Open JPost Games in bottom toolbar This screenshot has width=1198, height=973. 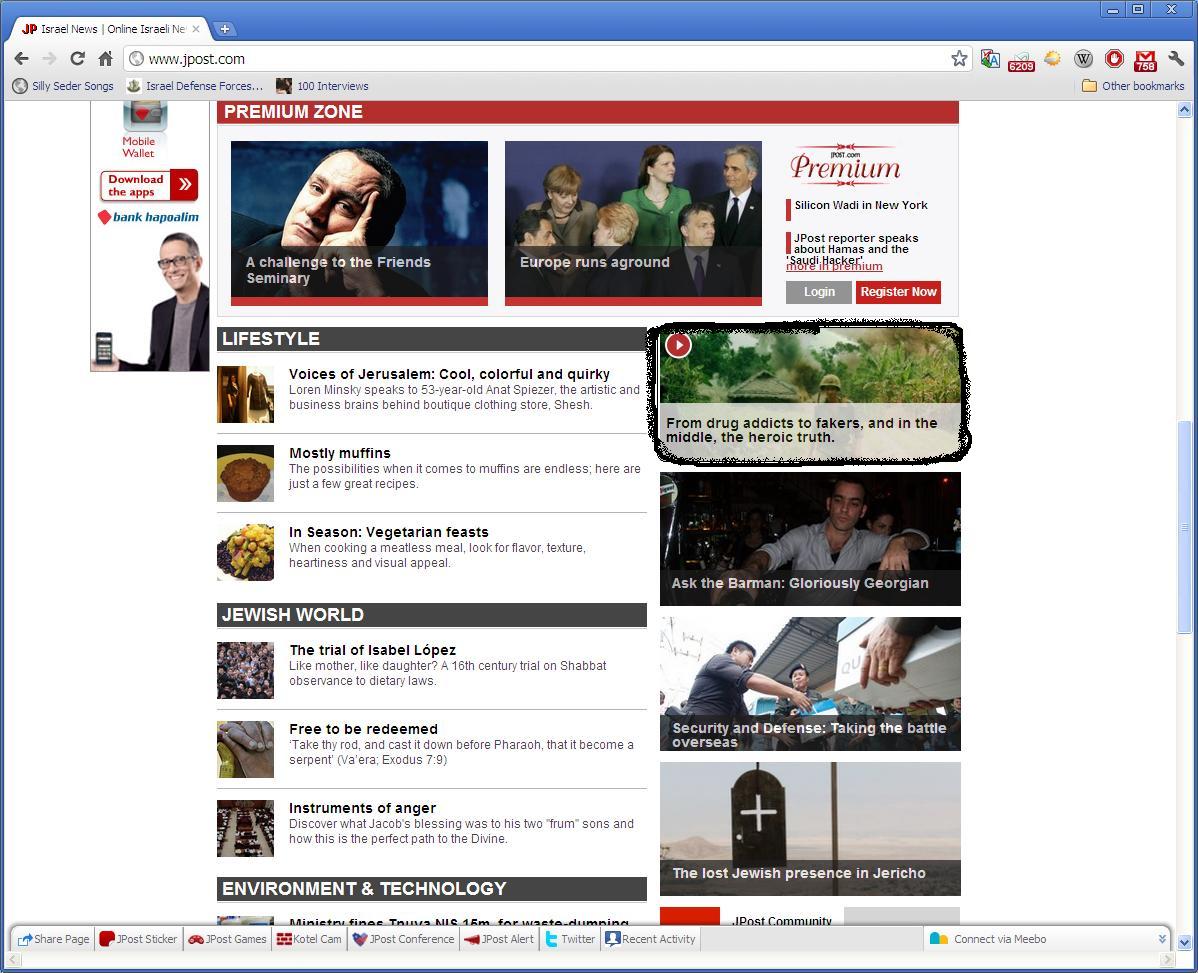(x=228, y=939)
